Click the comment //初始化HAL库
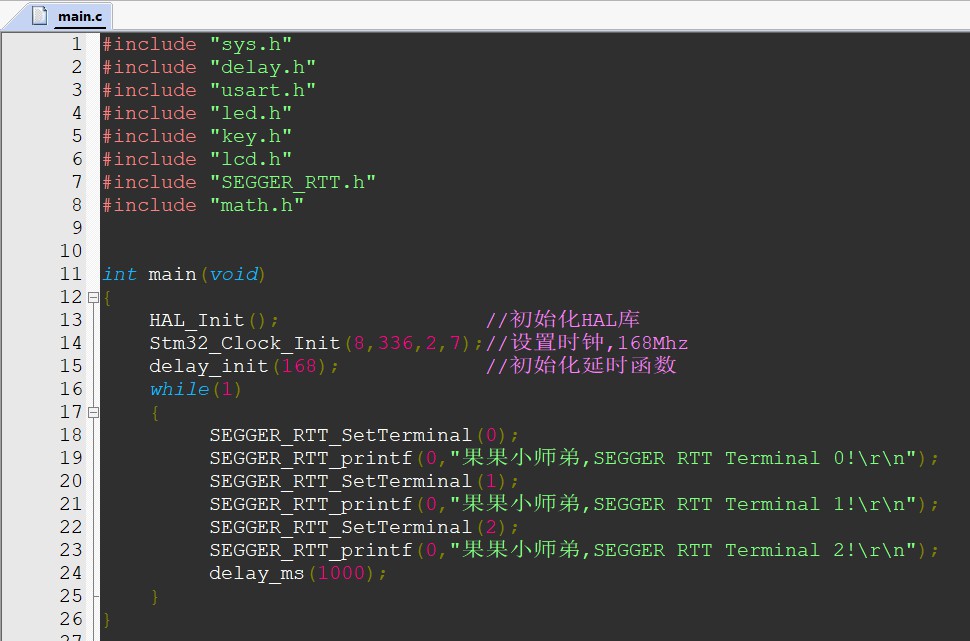This screenshot has height=641, width=970. pyautogui.click(x=562, y=320)
